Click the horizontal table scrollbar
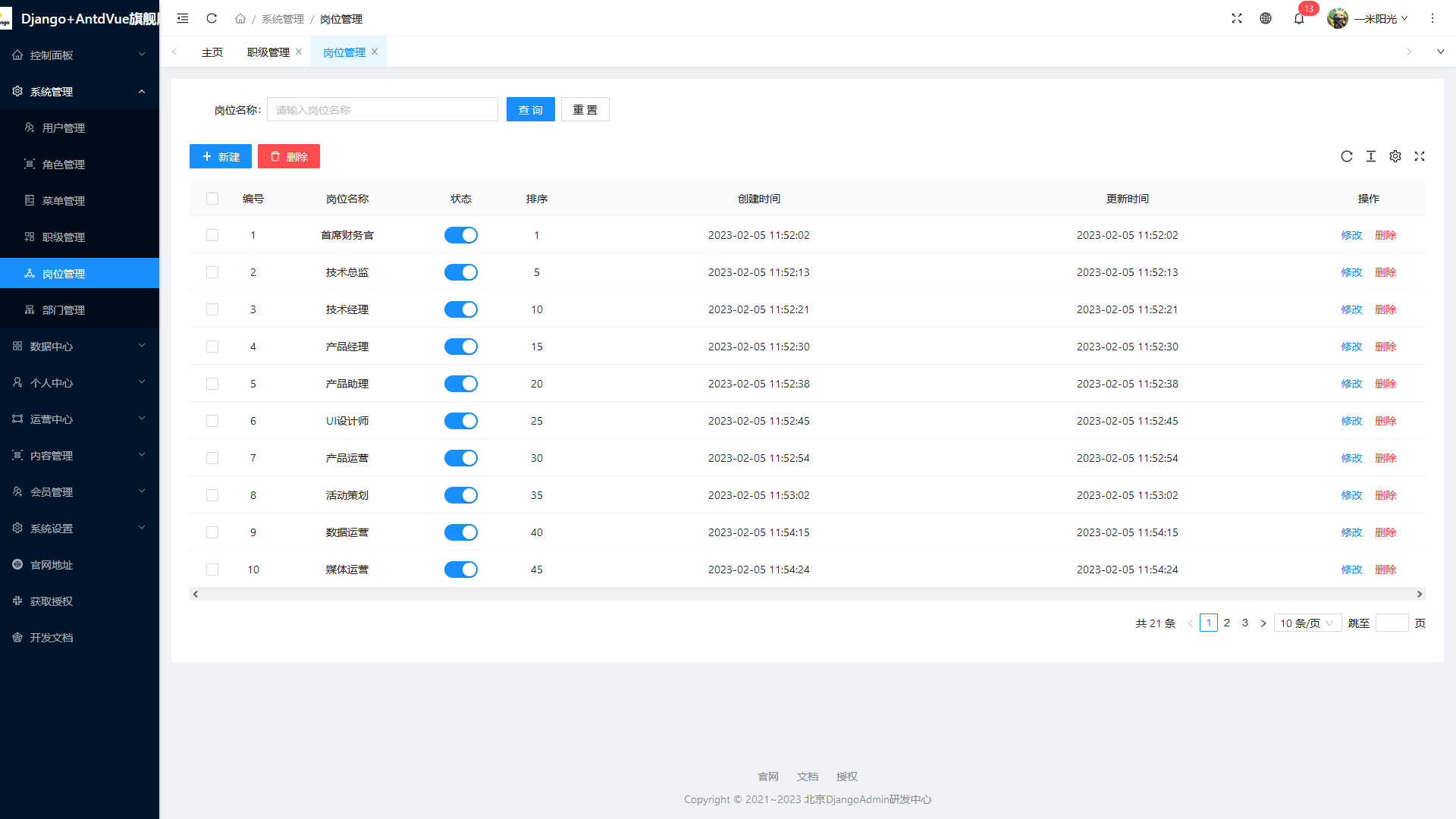Screen dimensions: 1456x819 pyautogui.click(x=807, y=595)
